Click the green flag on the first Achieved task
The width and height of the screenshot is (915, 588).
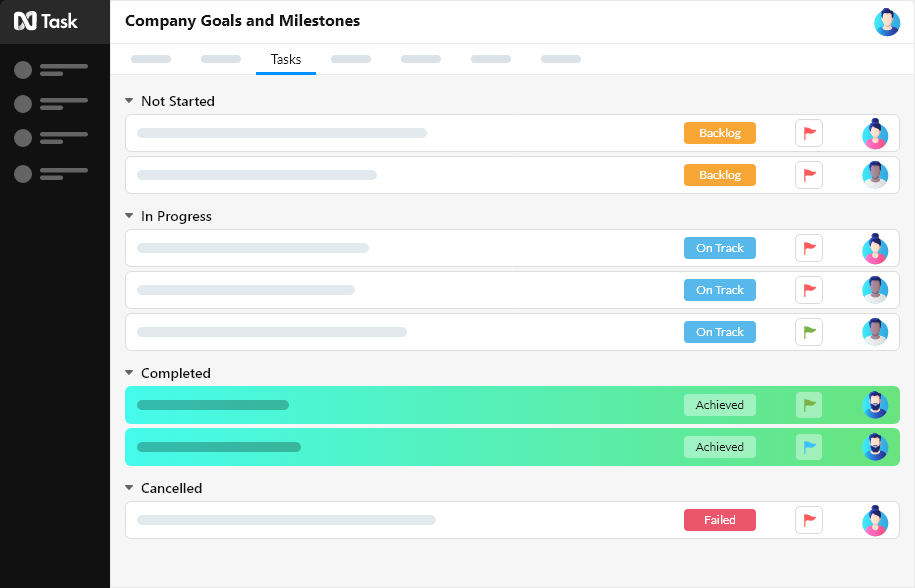(x=808, y=404)
